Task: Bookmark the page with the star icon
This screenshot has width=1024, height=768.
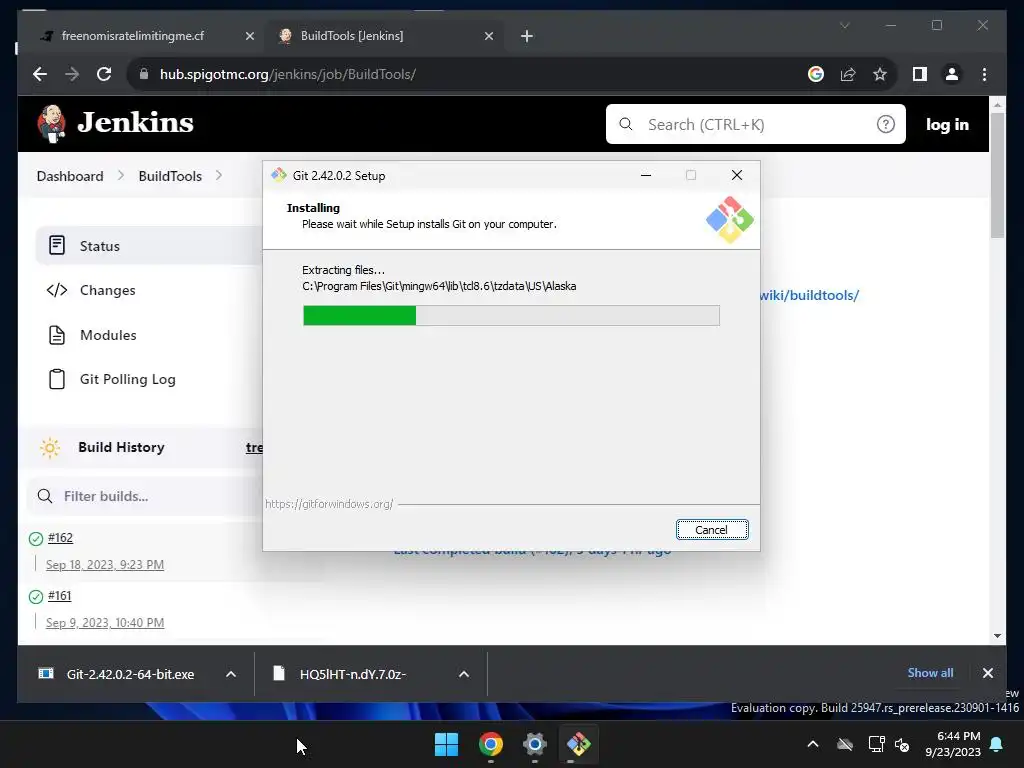Action: [880, 74]
